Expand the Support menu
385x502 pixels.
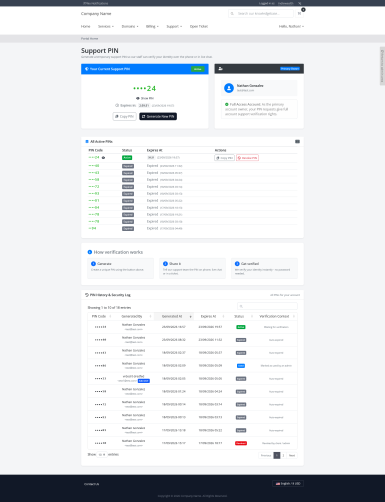[x=174, y=26]
